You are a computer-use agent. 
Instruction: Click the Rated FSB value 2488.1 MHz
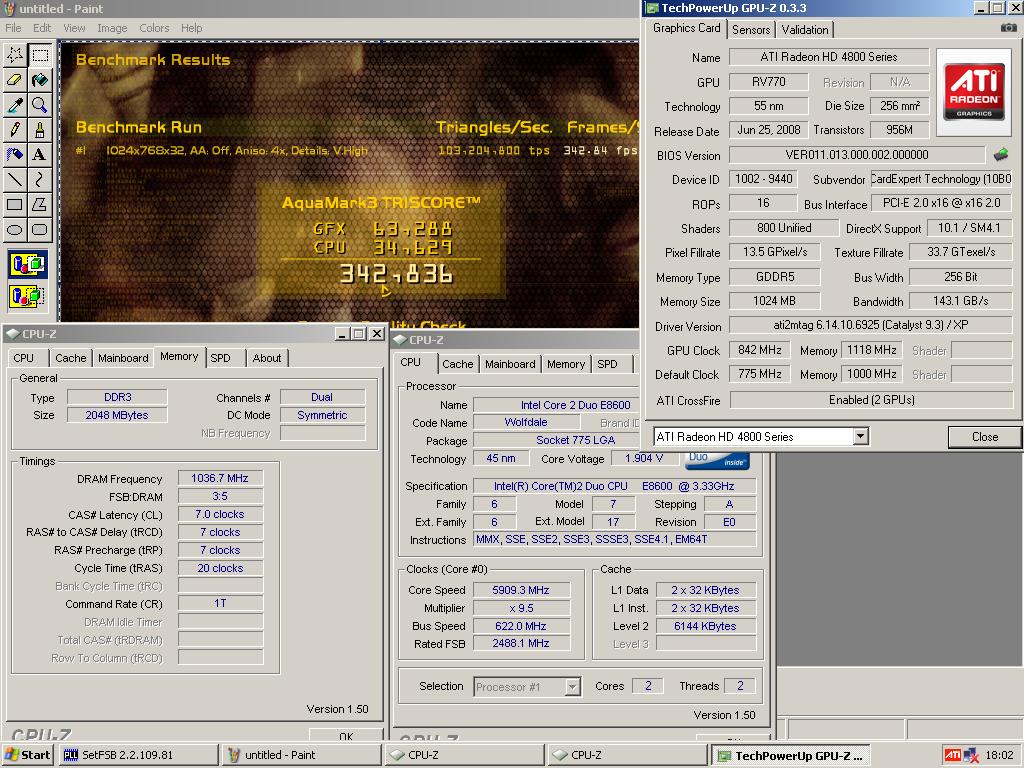pyautogui.click(x=520, y=643)
